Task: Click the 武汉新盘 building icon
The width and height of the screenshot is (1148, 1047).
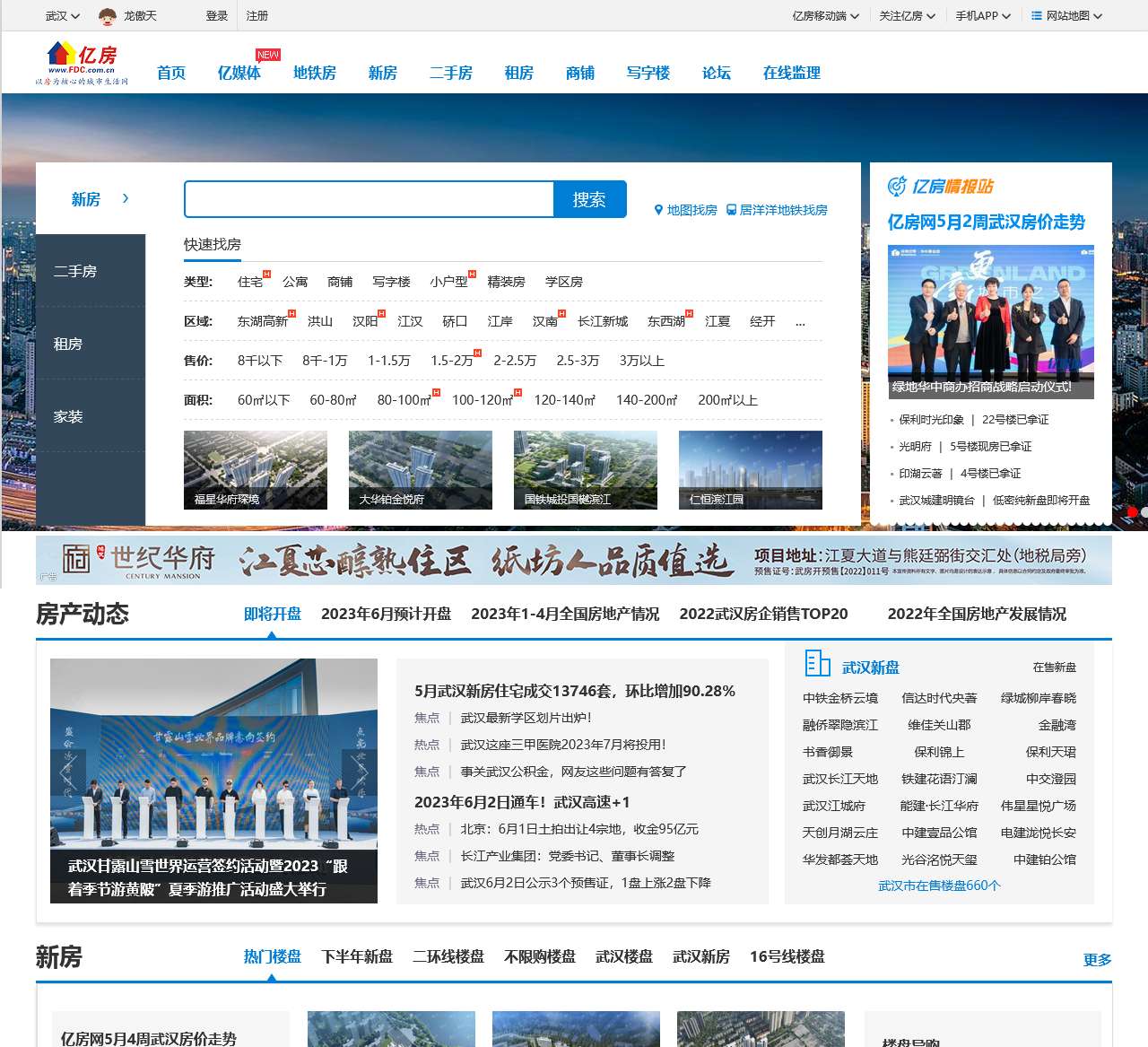Action: pos(817,664)
